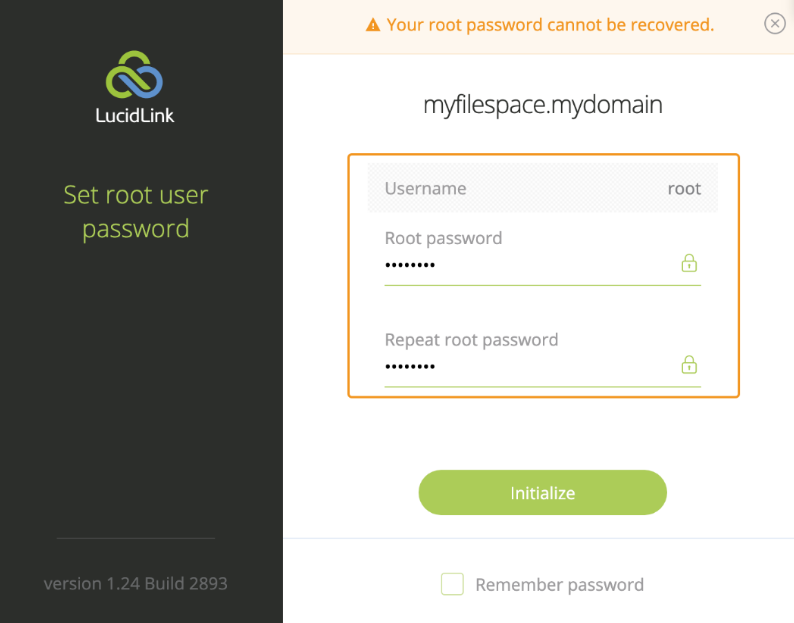The width and height of the screenshot is (794, 623).
Task: Click the myfilespace.mydomain filespace title
Action: coord(543,104)
